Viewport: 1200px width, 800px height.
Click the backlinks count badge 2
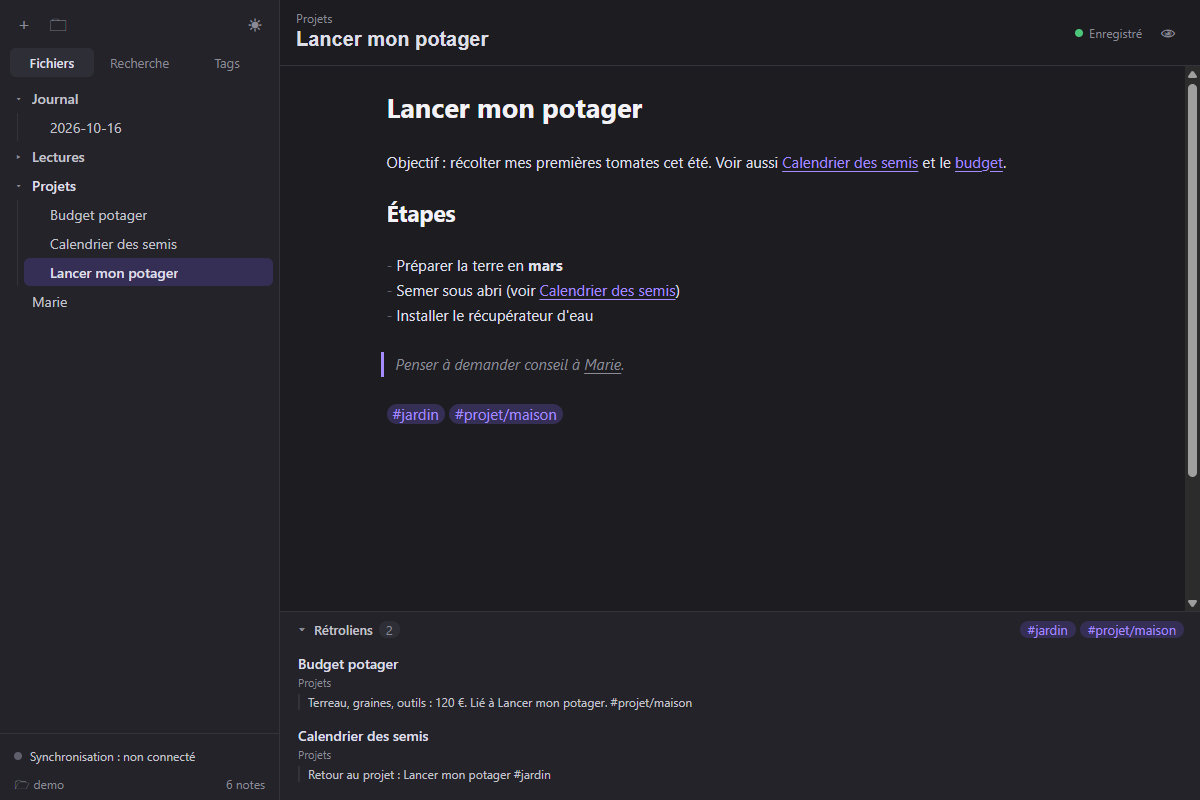pyautogui.click(x=390, y=630)
